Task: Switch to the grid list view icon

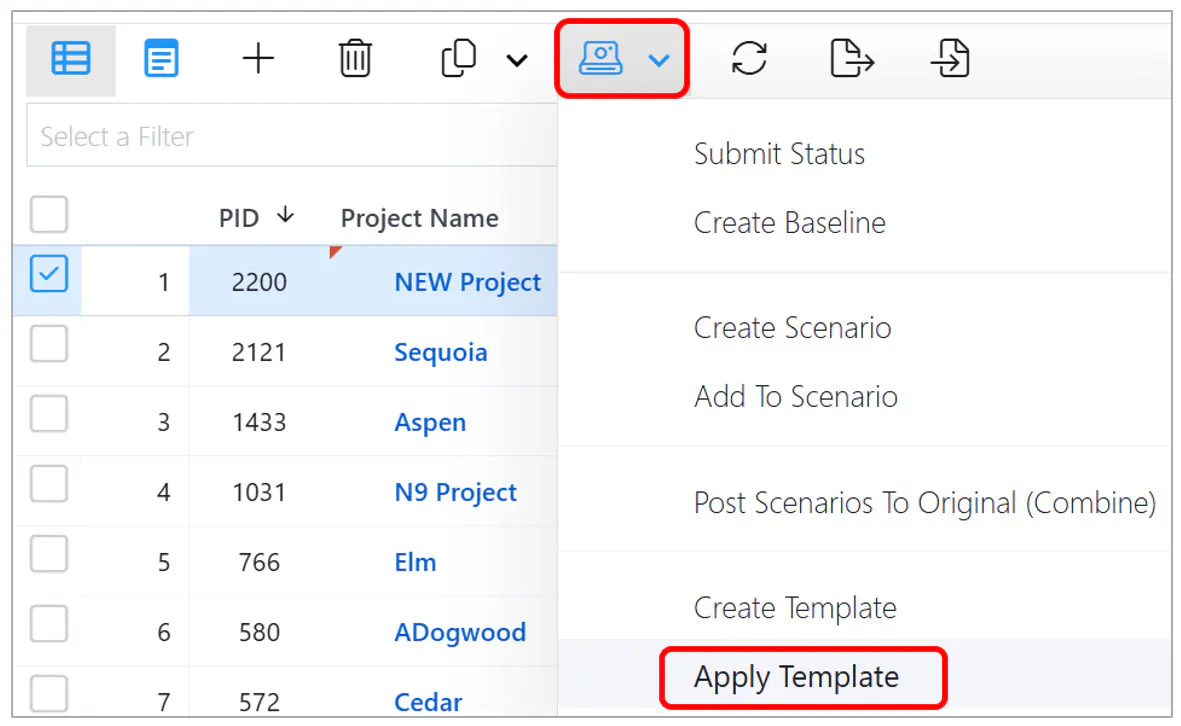Action: [71, 59]
